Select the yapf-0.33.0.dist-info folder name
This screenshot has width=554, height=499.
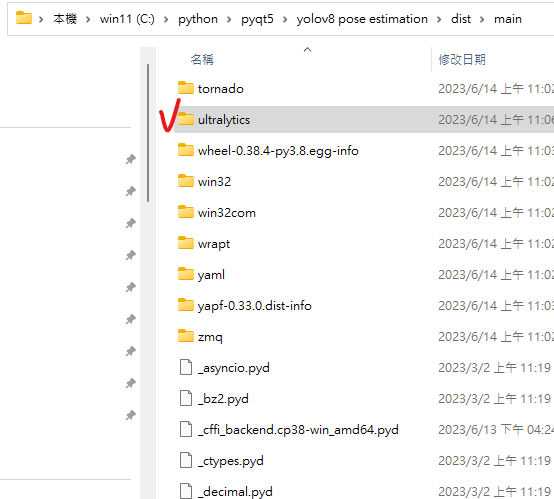[x=254, y=305]
